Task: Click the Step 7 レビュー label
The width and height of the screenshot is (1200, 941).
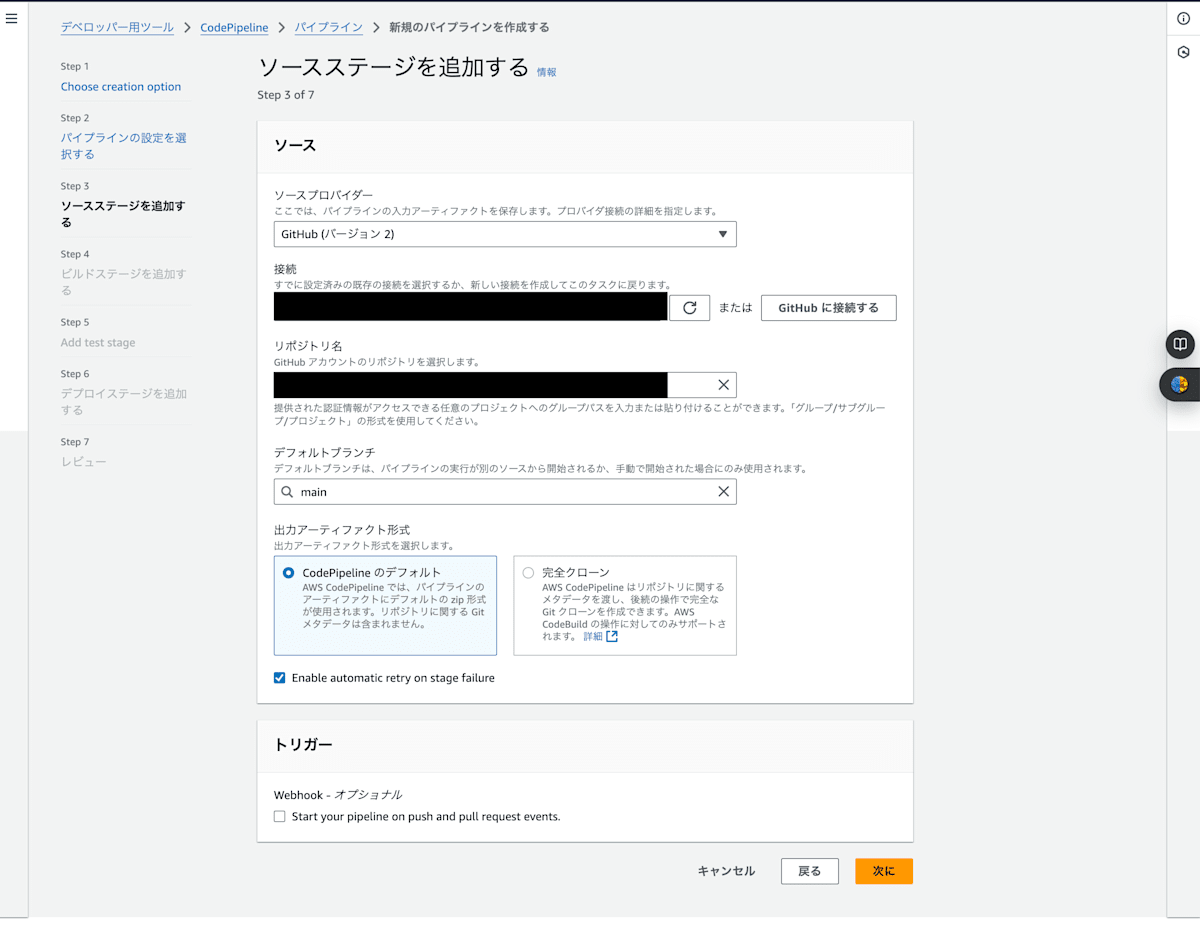Action: pyautogui.click(x=83, y=462)
